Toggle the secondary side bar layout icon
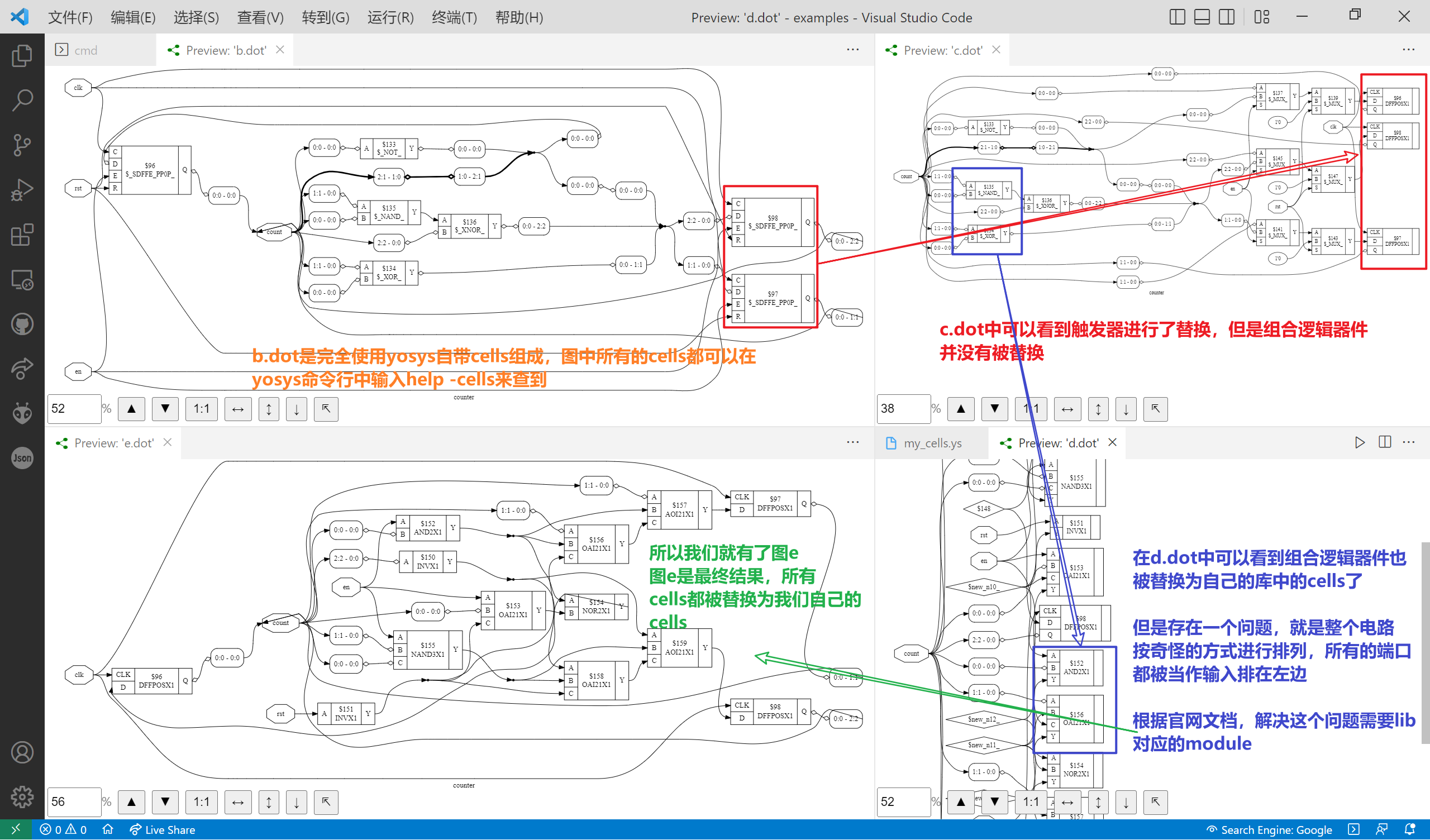The image size is (1430, 840). [1227, 17]
